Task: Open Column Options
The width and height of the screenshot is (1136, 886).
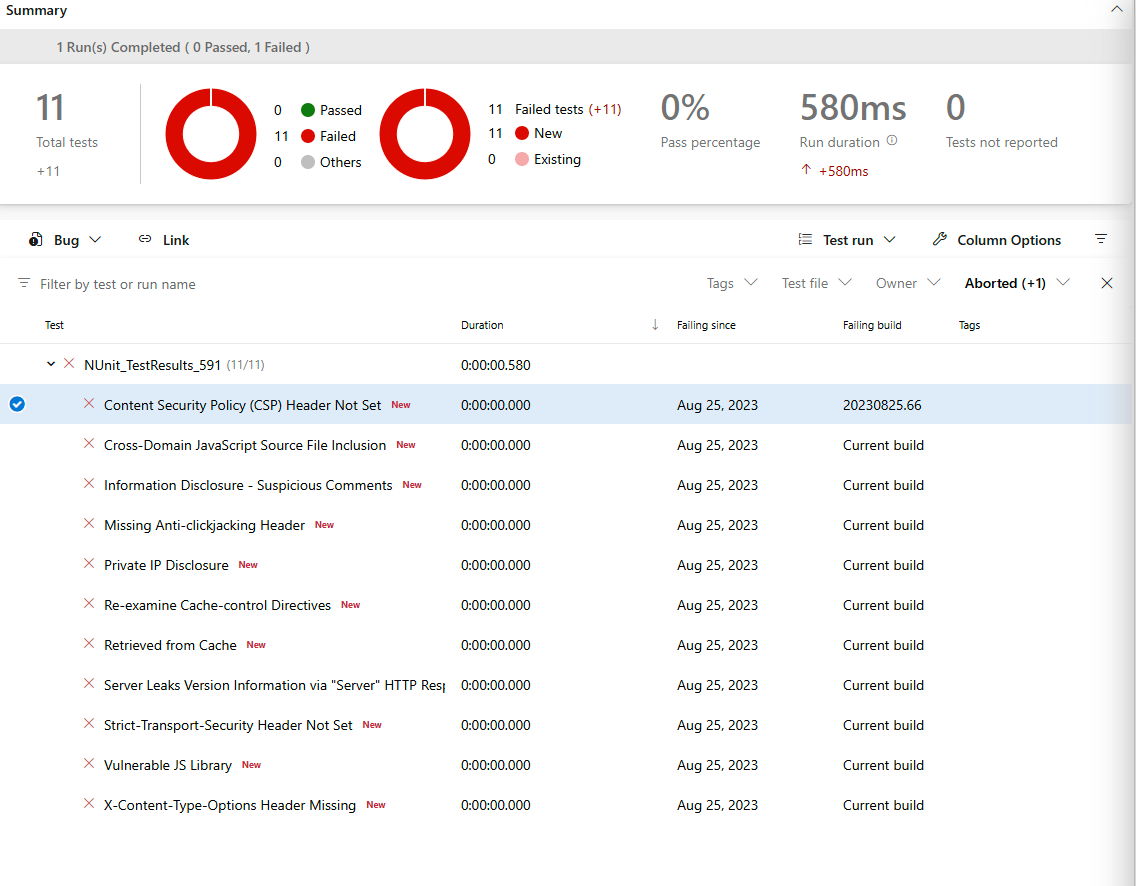Action: point(997,240)
